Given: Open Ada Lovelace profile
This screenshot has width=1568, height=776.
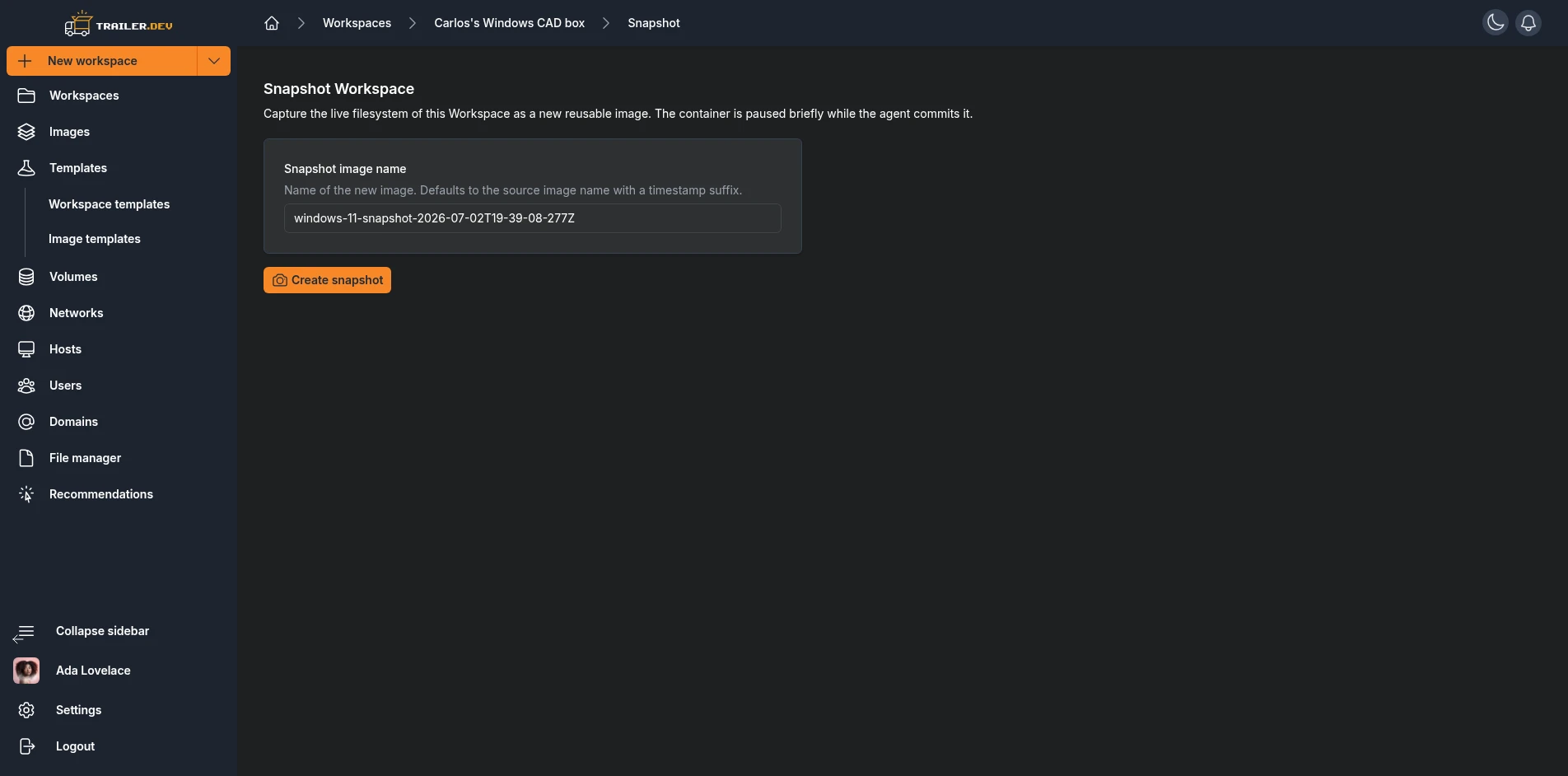Looking at the screenshot, I should coord(93,671).
